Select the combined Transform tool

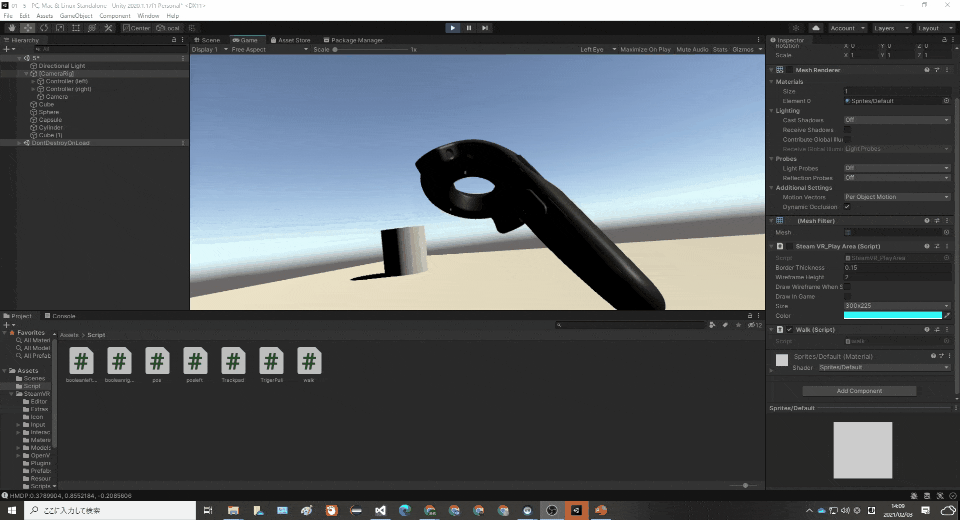tap(92, 28)
